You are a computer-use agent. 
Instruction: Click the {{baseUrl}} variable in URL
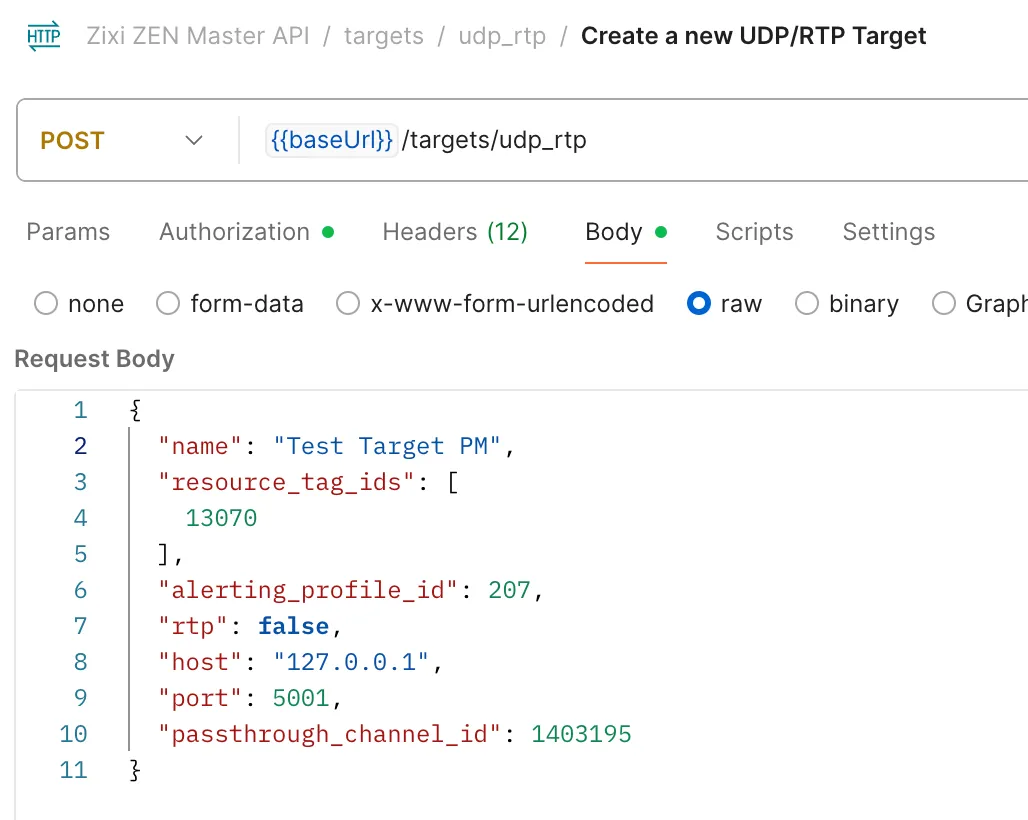click(331, 140)
